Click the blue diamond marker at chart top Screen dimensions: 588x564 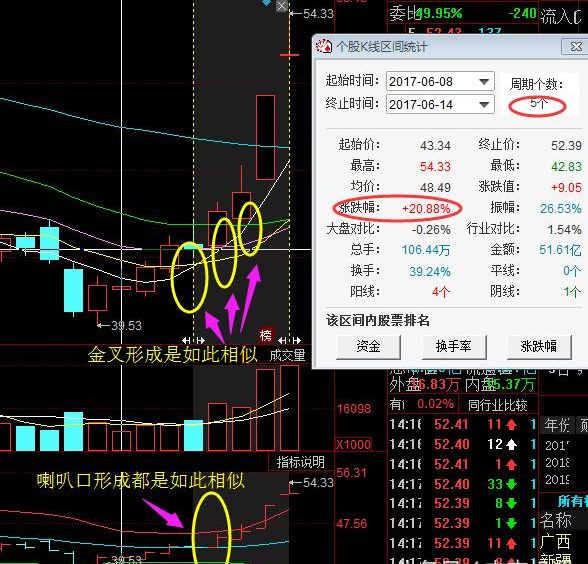pyautogui.click(x=266, y=2)
